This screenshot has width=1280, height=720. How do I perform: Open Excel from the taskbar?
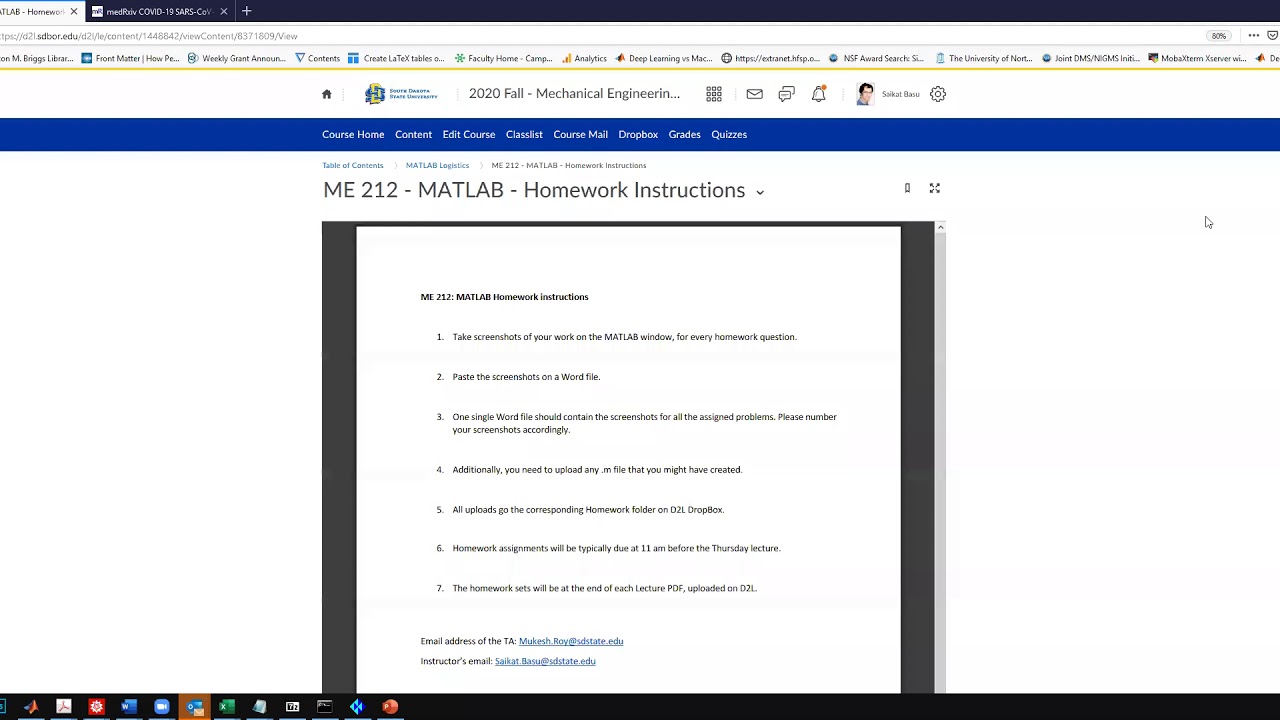(227, 707)
